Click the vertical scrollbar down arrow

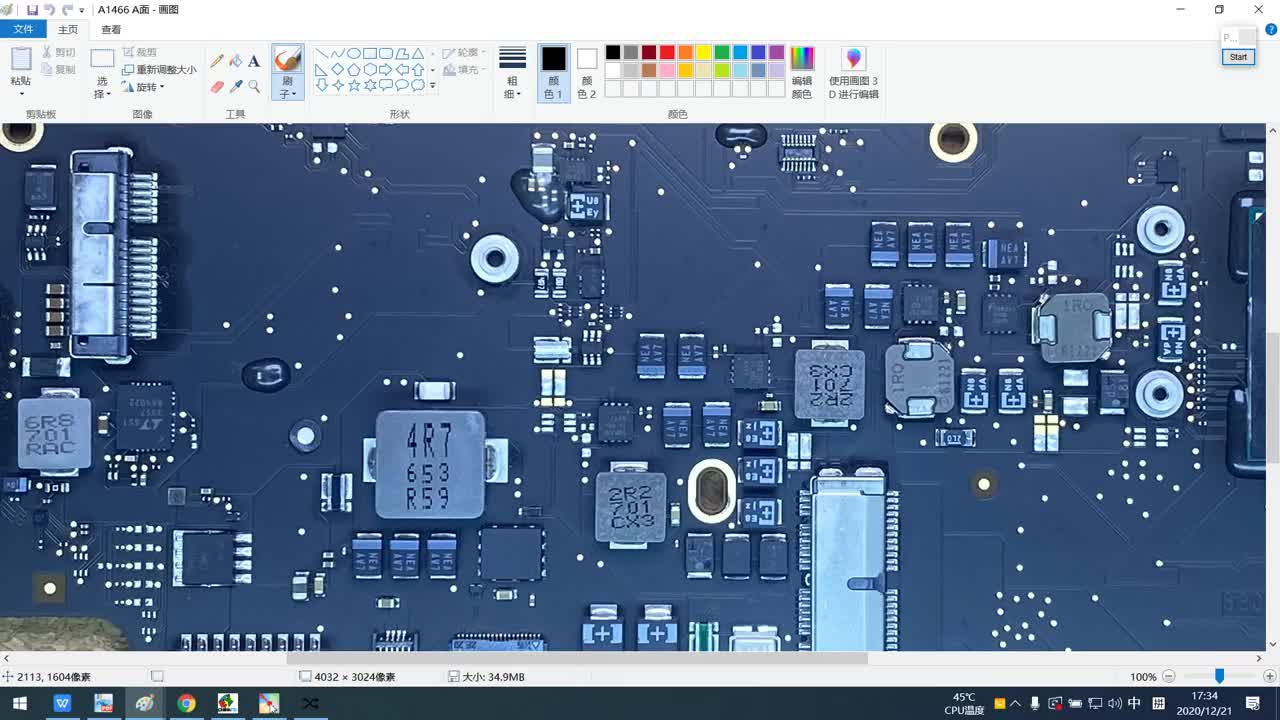(x=1272, y=644)
